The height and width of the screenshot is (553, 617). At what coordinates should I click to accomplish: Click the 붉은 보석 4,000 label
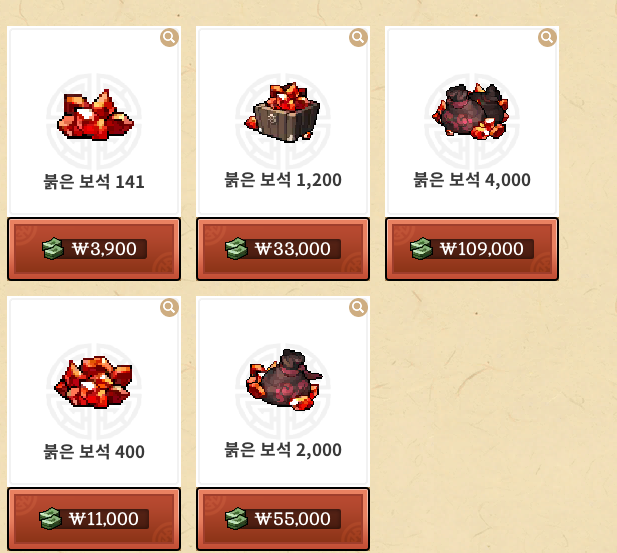[x=472, y=180]
